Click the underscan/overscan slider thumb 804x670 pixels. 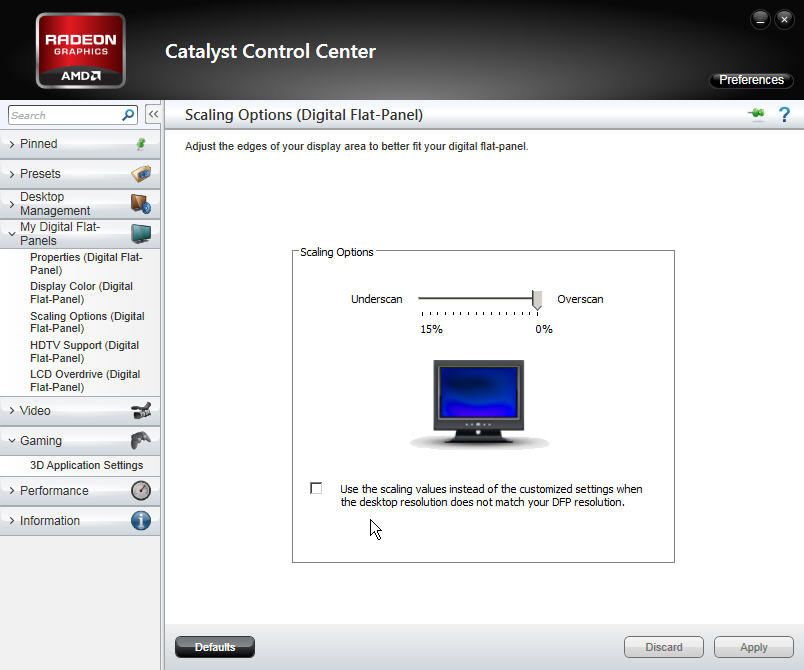tap(537, 300)
